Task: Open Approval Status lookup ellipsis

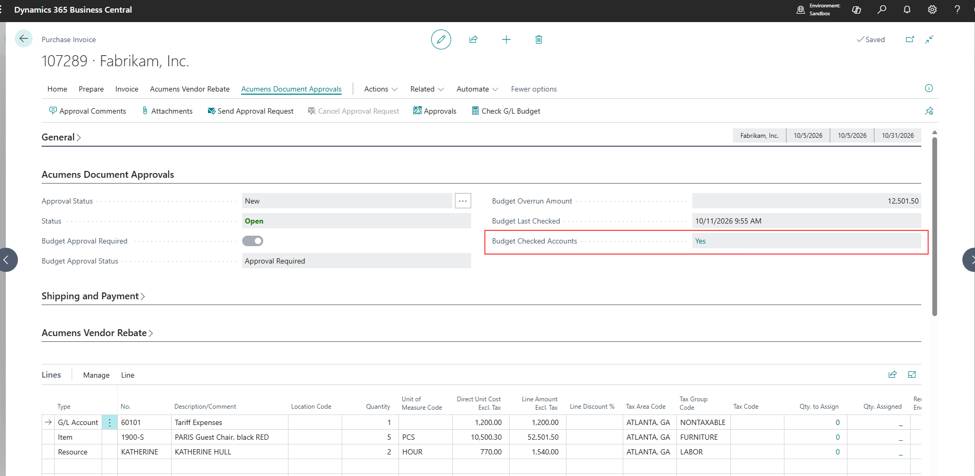Action: point(463,201)
